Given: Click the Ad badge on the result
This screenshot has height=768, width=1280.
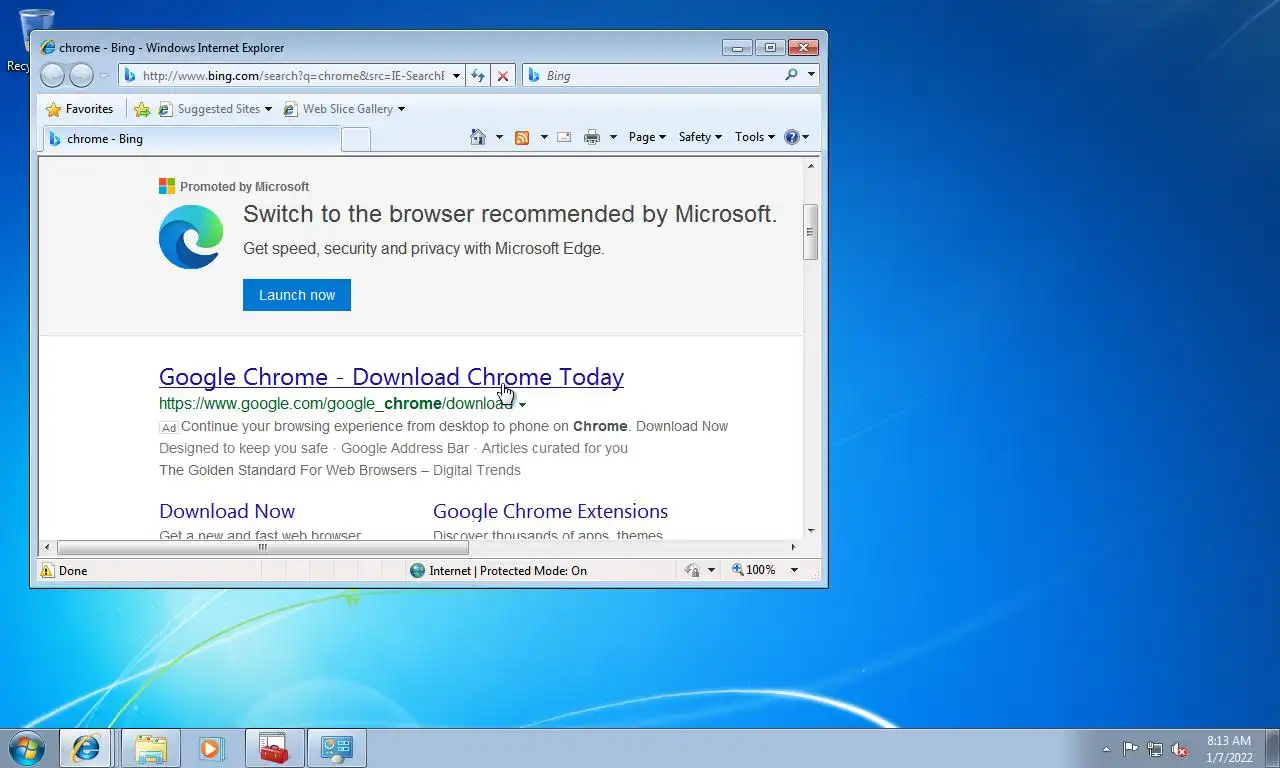Looking at the screenshot, I should [x=169, y=427].
